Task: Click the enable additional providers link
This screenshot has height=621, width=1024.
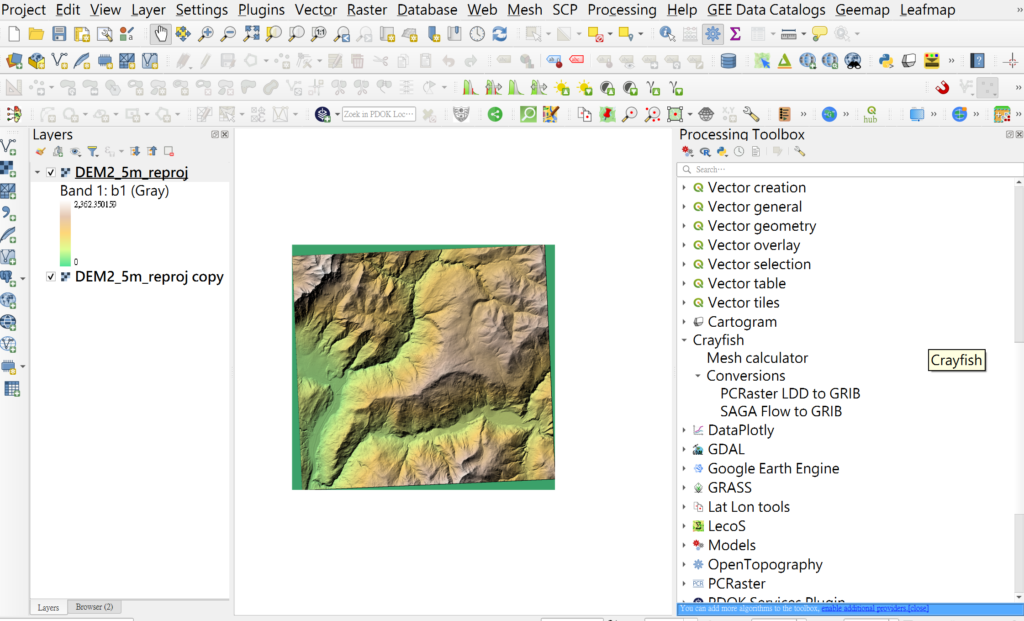Action: pyautogui.click(x=864, y=608)
